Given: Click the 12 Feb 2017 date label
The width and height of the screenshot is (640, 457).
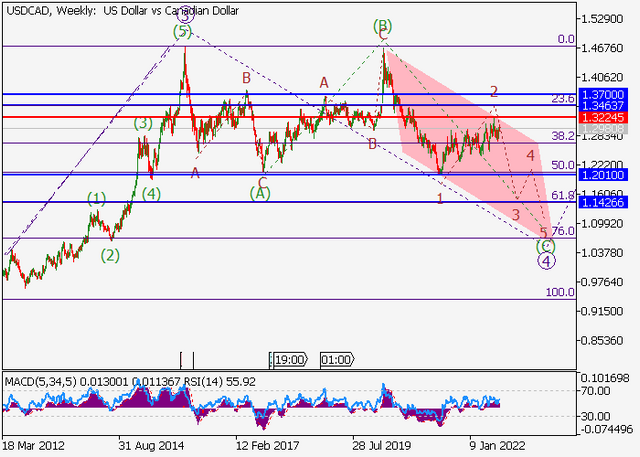Looking at the screenshot, I should pos(268,446).
